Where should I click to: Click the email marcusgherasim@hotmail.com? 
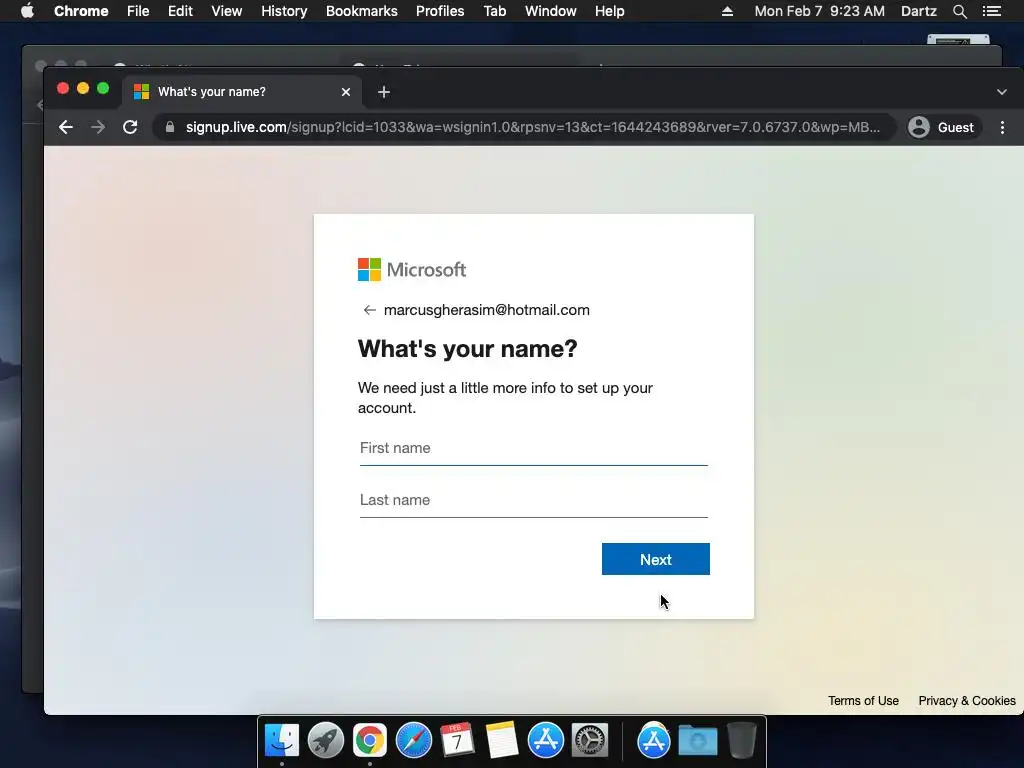tap(487, 310)
